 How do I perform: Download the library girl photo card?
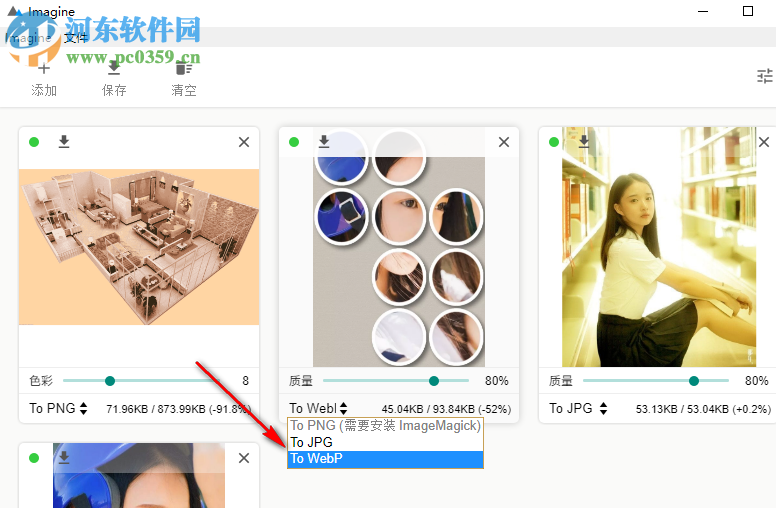[584, 142]
